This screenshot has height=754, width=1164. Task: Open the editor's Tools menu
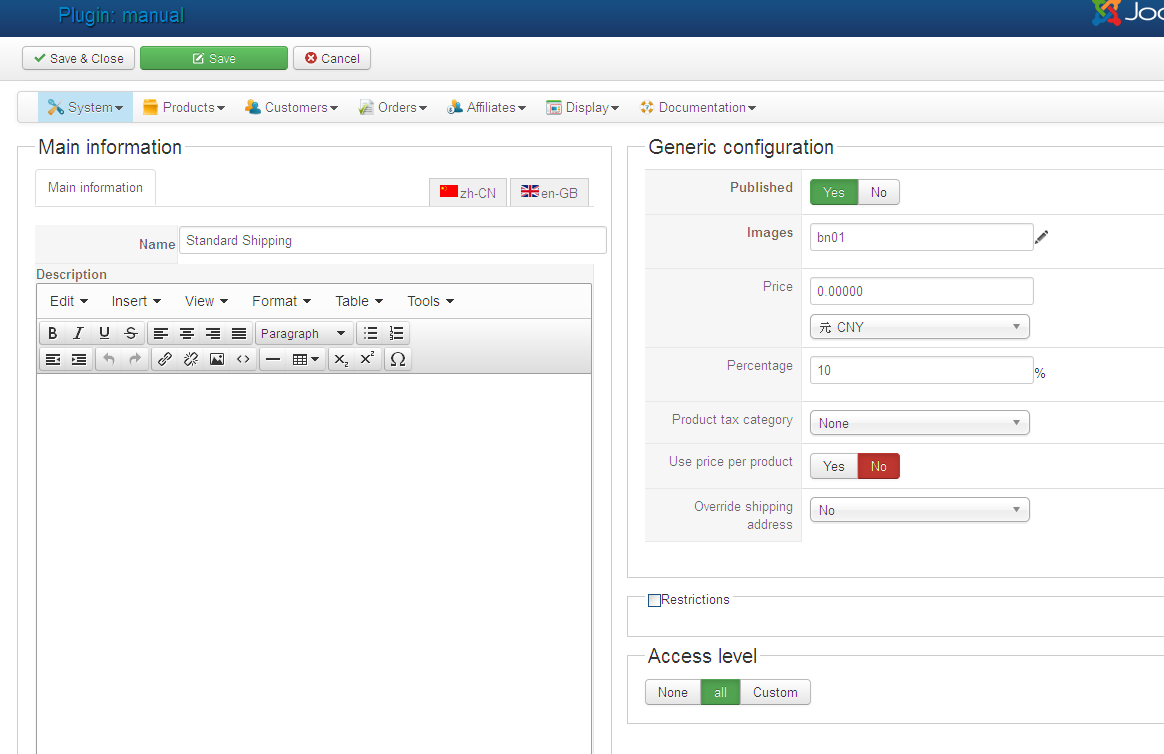click(431, 301)
